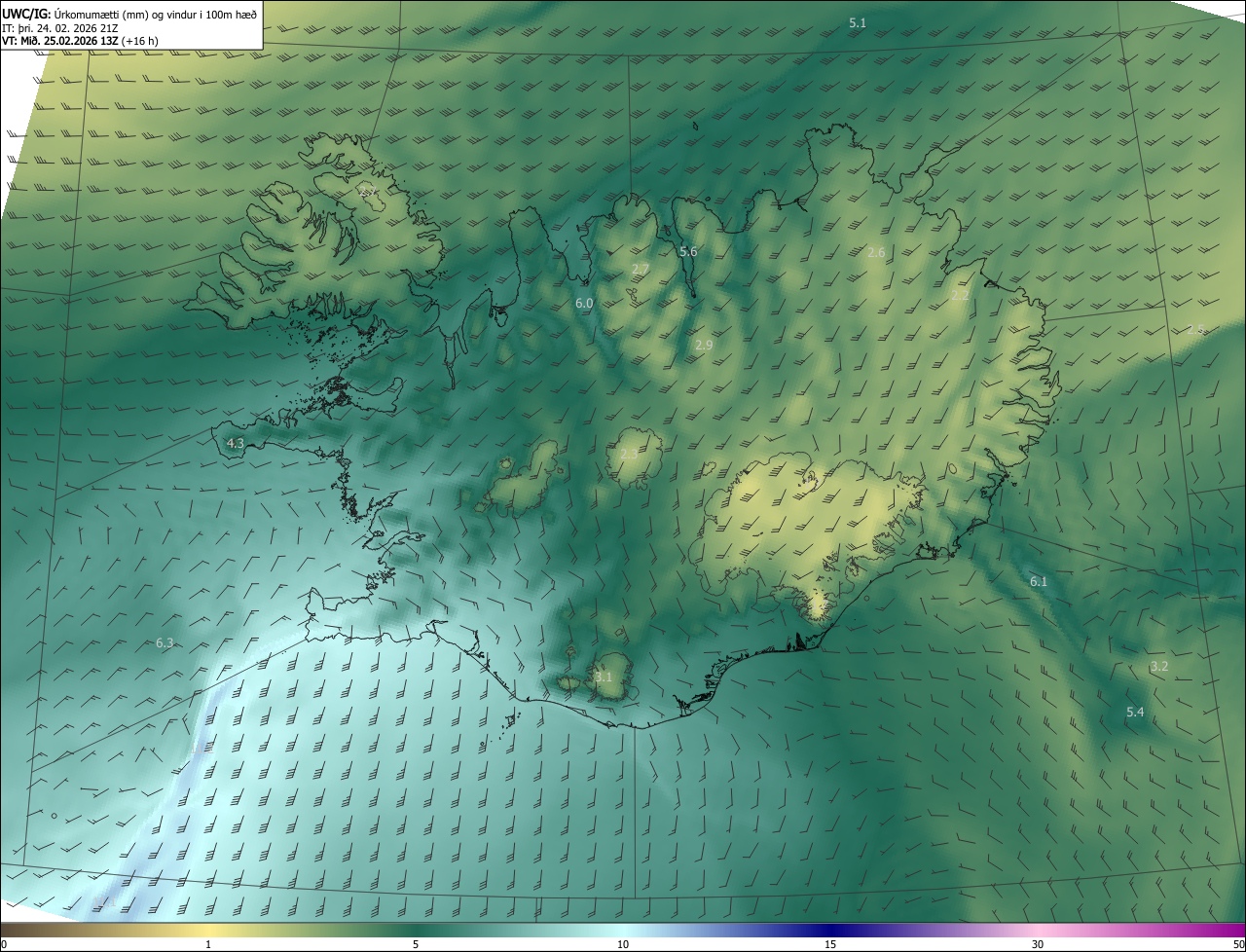Click the 2.9 value label on the map
The height and width of the screenshot is (952, 1246).
coord(704,345)
